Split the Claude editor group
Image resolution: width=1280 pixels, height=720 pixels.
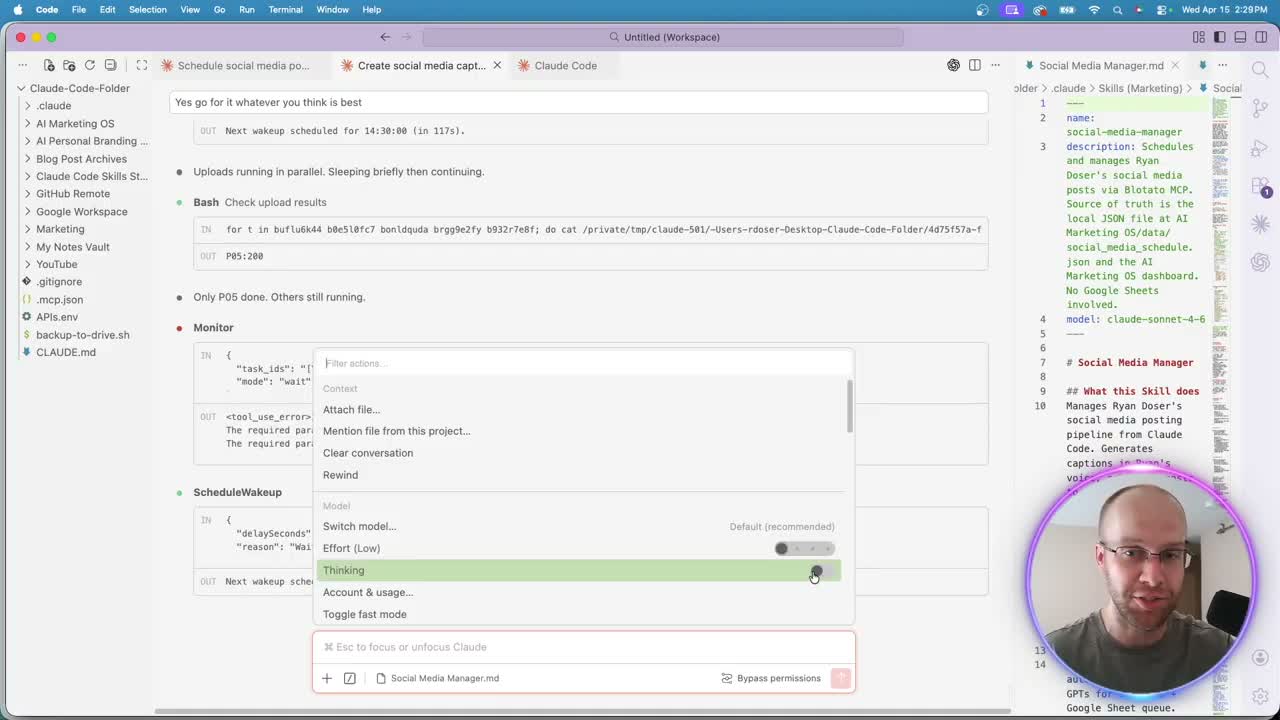(975, 65)
